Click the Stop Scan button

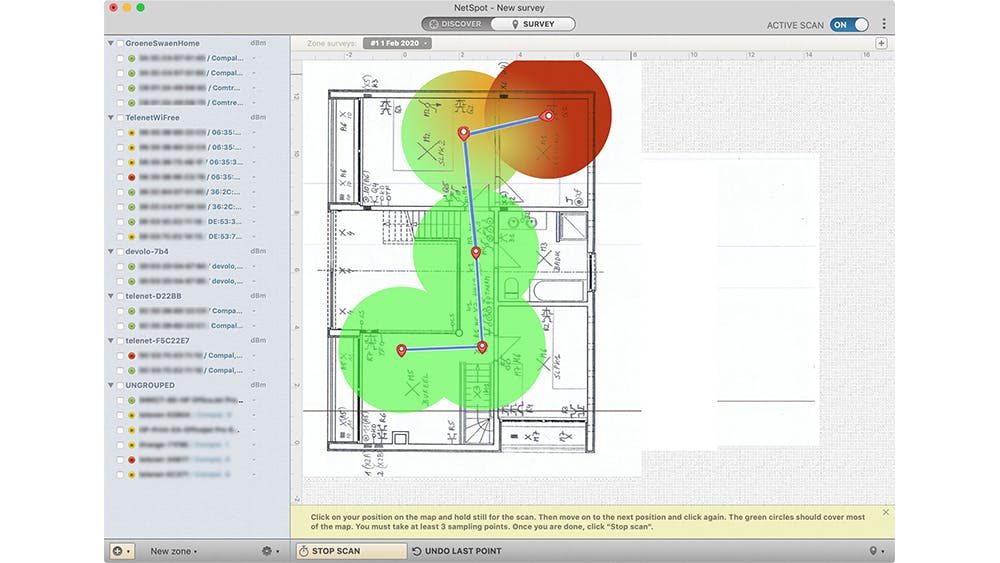coord(351,551)
